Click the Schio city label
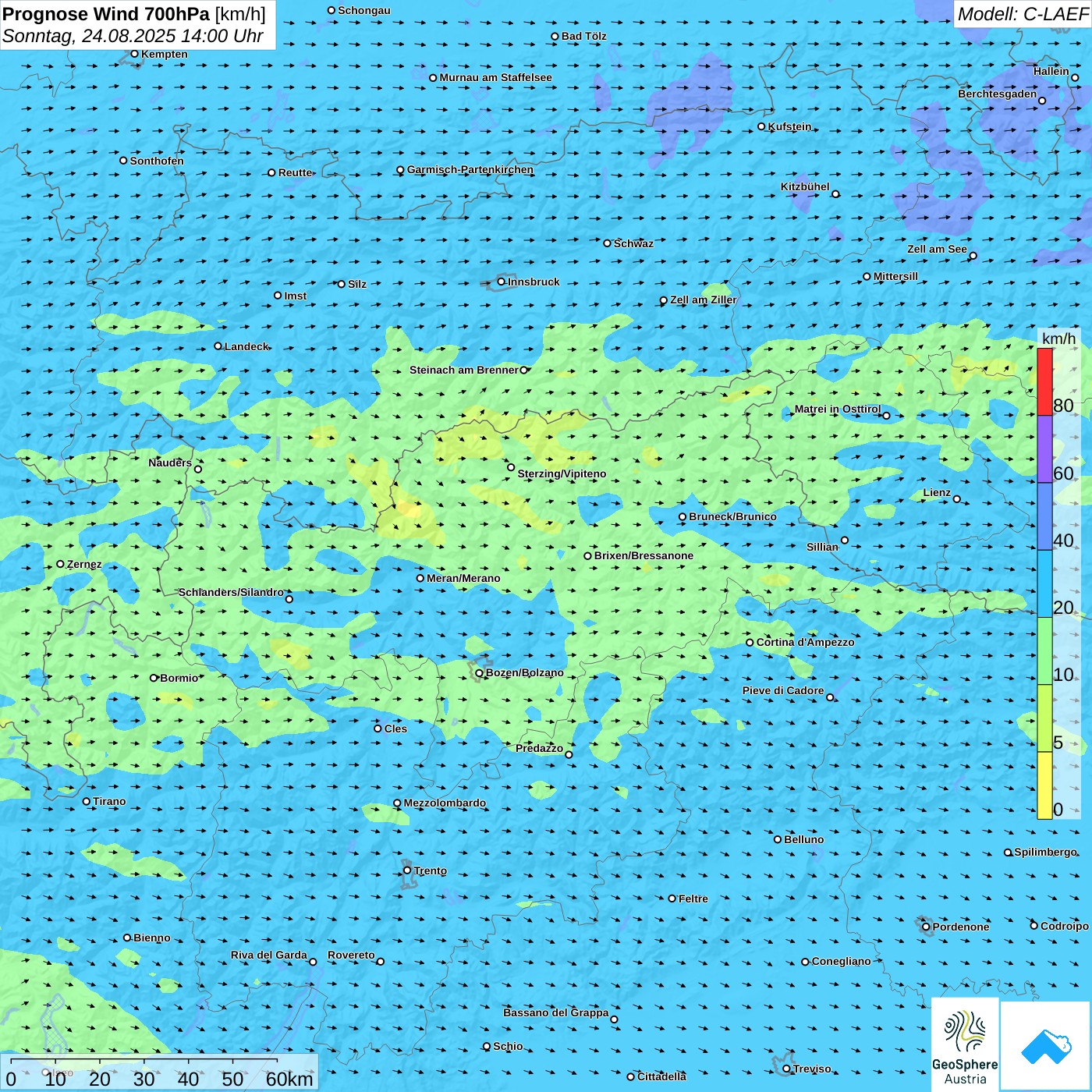Image resolution: width=1092 pixels, height=1092 pixels. pyautogui.click(x=508, y=1046)
